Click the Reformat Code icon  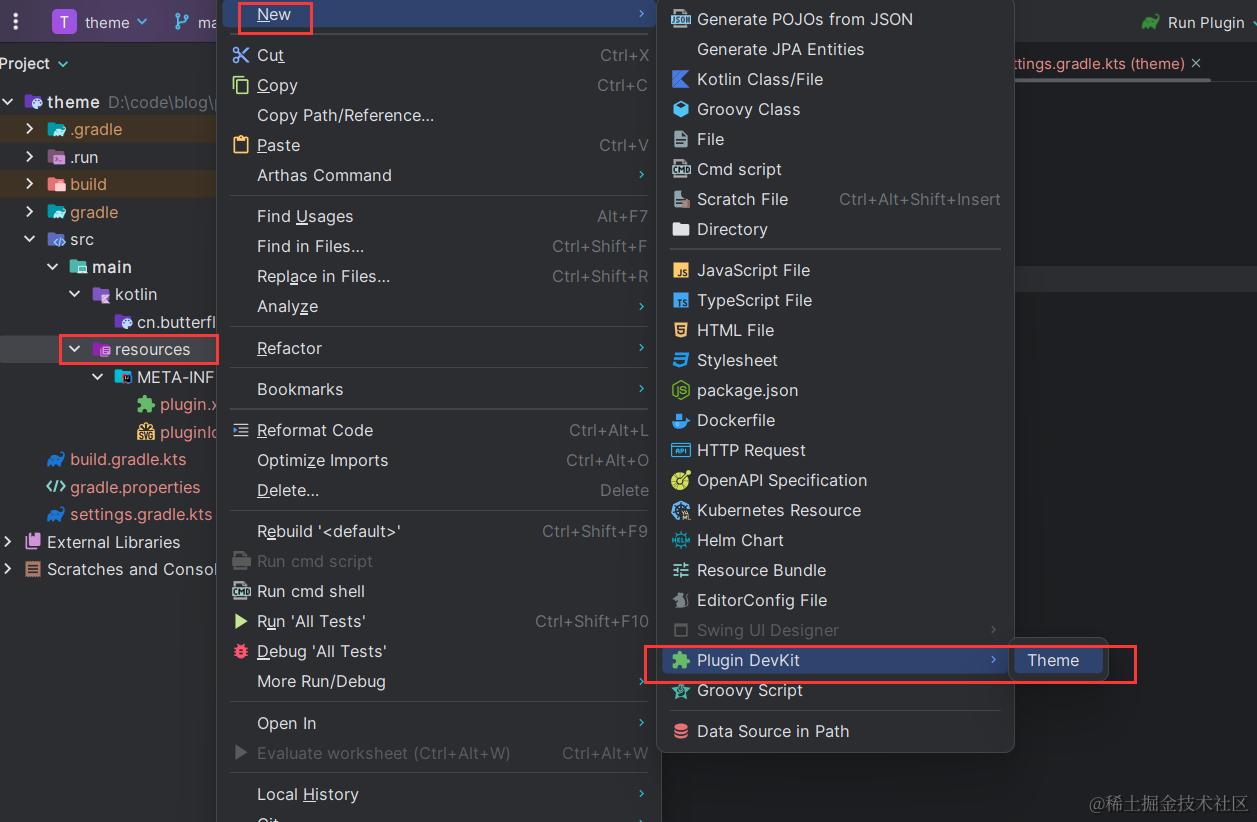241,430
